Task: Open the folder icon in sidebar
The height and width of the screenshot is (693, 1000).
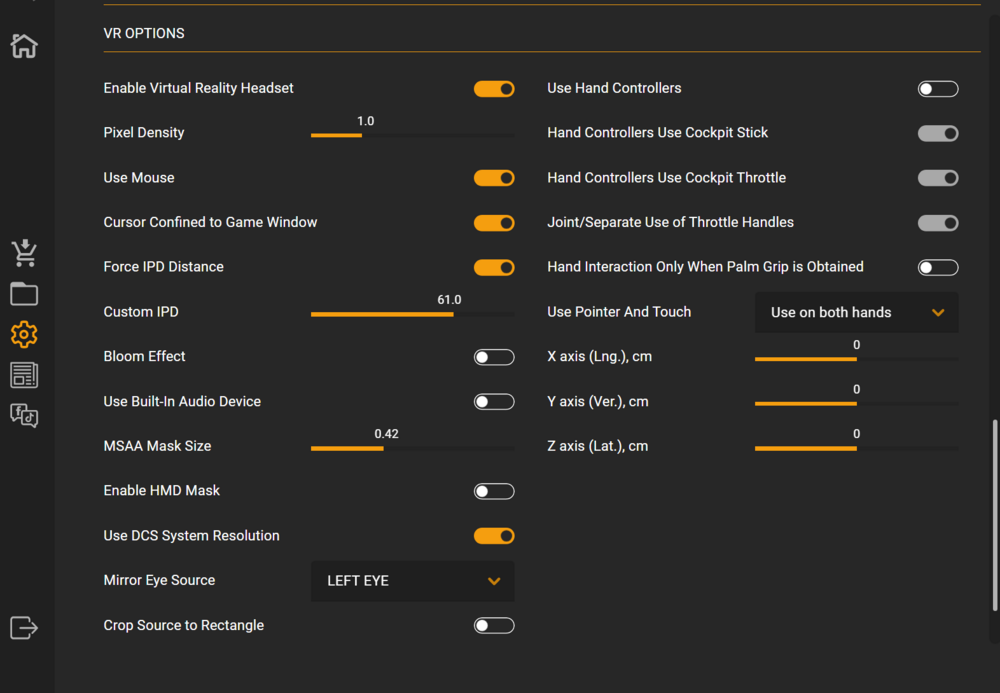Action: (24, 294)
